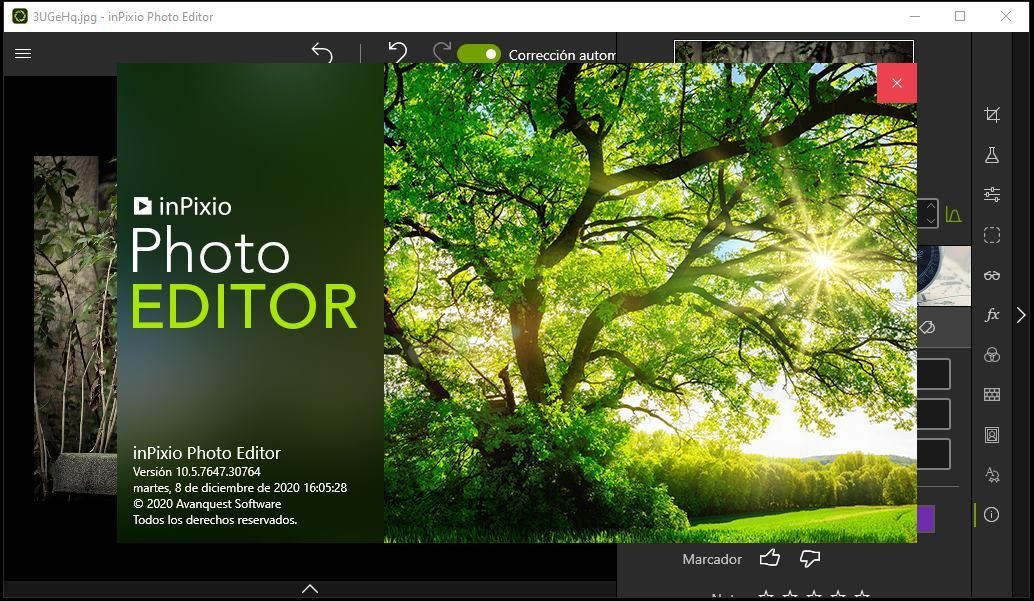The image size is (1034, 601).
Task: Select the dashed selection tool
Action: click(992, 235)
